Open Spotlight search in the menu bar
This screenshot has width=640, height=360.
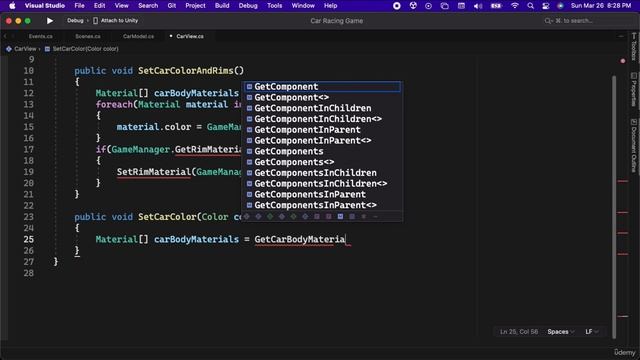tap(530, 6)
